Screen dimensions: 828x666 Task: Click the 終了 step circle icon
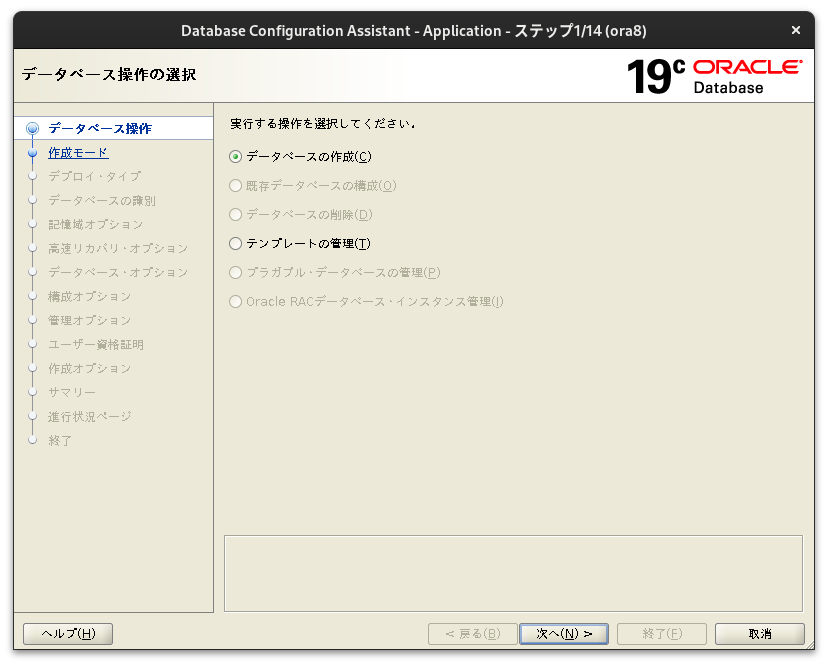(x=34, y=440)
